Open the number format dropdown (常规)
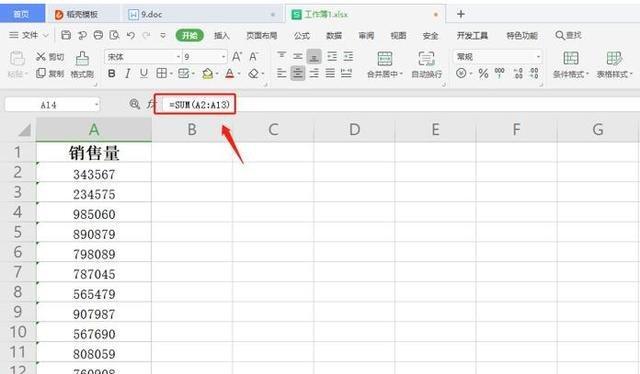640x374 pixels. click(x=538, y=57)
